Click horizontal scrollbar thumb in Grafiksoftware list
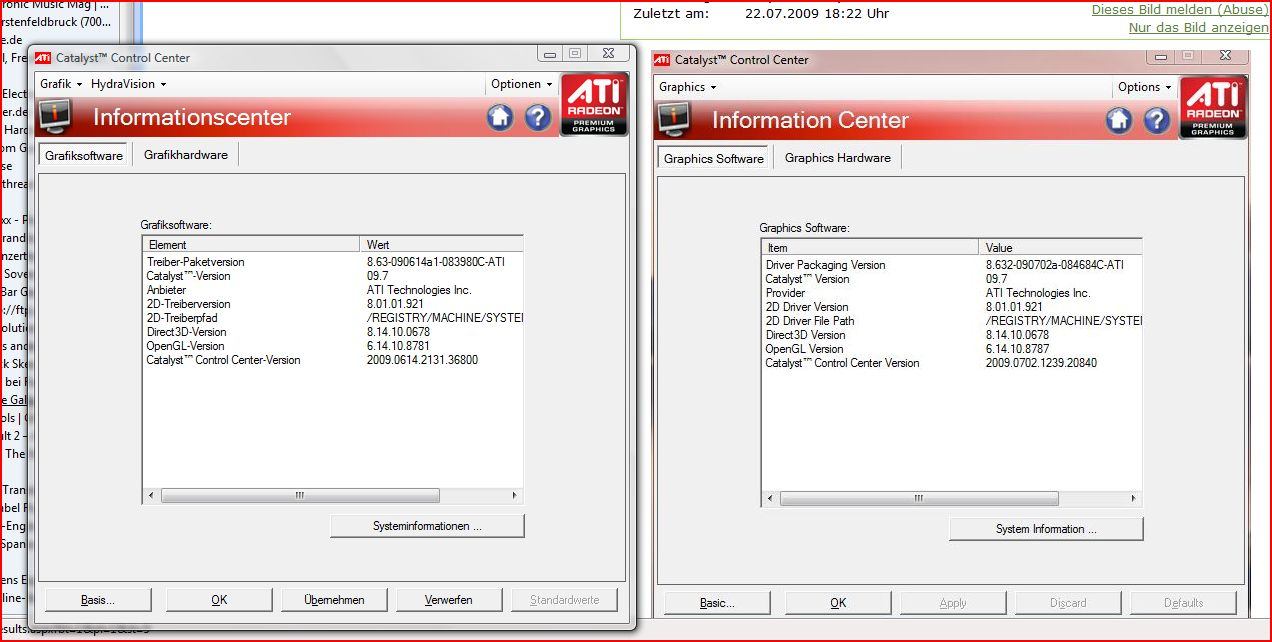The width and height of the screenshot is (1272, 642). pos(300,496)
